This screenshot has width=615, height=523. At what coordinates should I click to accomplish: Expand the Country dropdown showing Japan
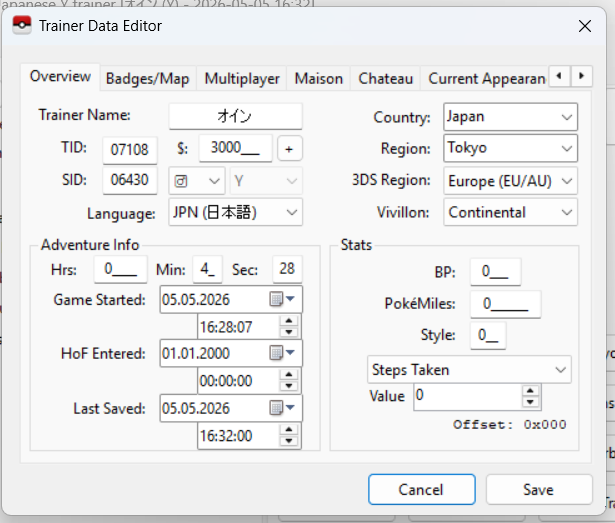[x=510, y=117]
